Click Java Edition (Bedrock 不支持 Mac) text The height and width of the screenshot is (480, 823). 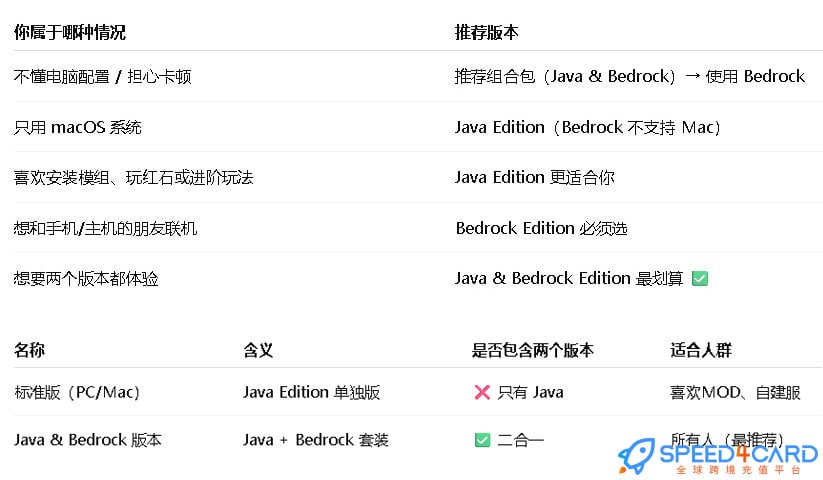(587, 127)
